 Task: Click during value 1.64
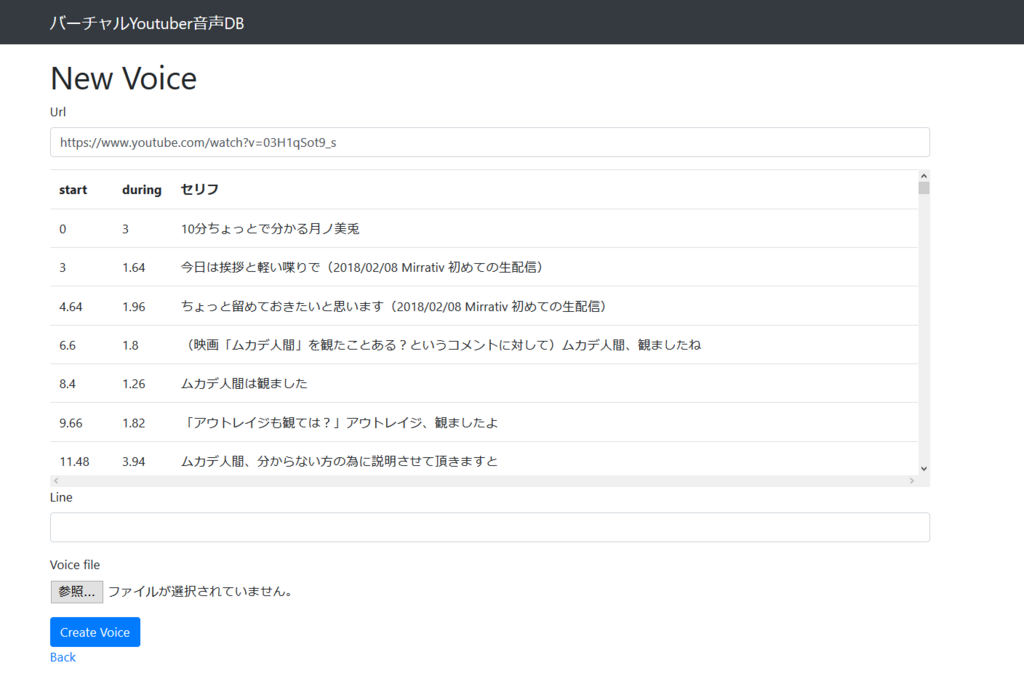[x=134, y=268]
